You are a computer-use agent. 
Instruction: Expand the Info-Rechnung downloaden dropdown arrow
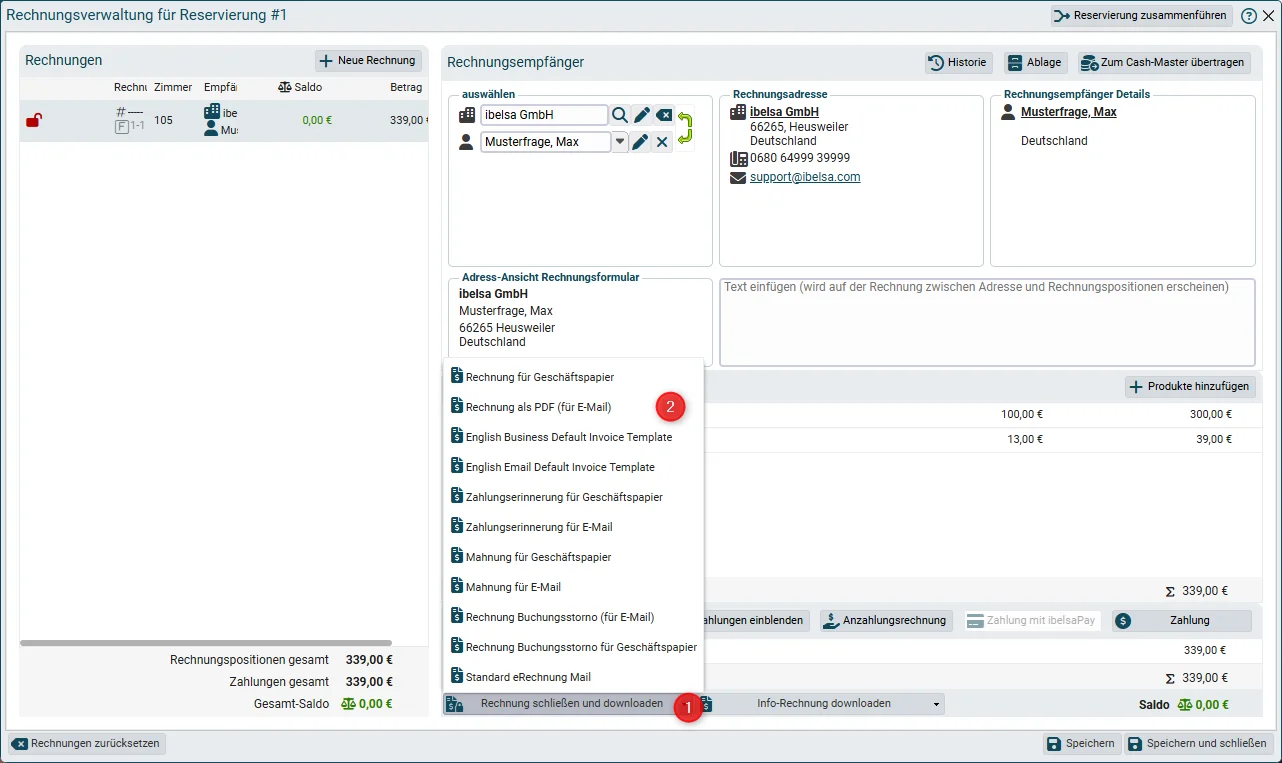pyautogui.click(x=937, y=704)
